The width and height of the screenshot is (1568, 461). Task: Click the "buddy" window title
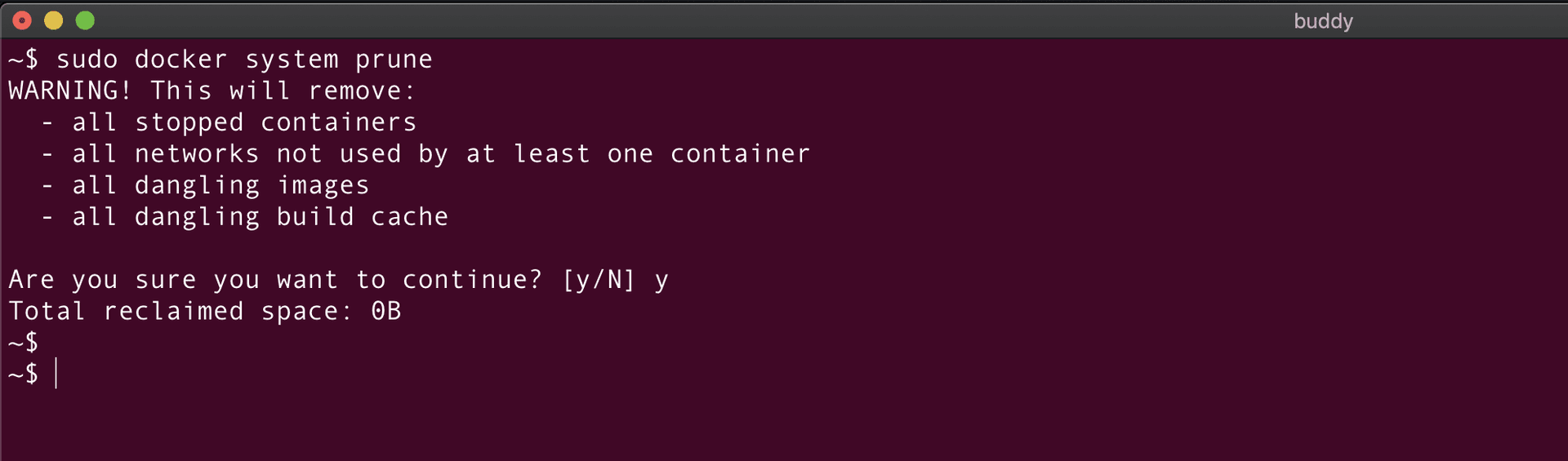click(1323, 21)
